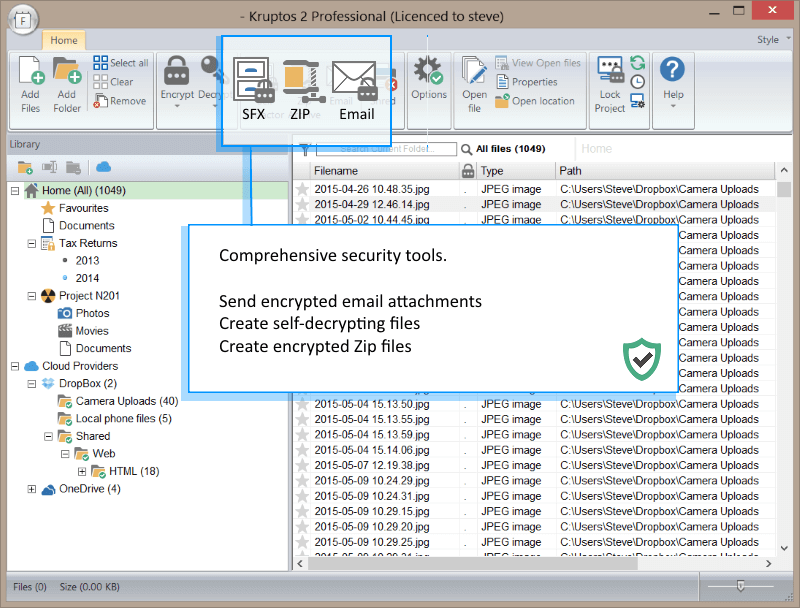800x608 pixels.
Task: Click the Properties button
Action: 534,82
